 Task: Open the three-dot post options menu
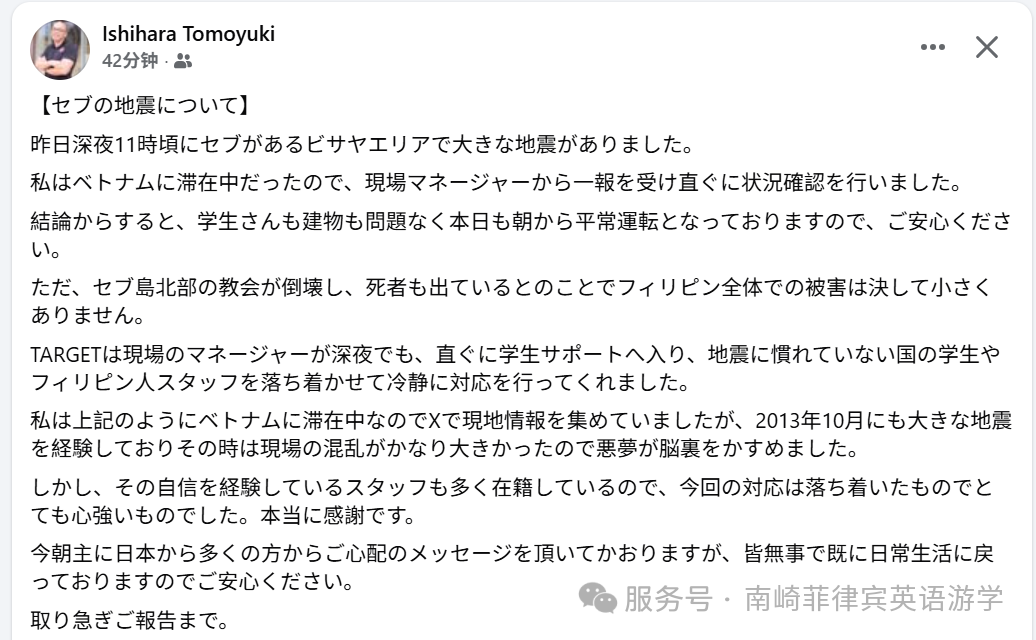point(932,47)
